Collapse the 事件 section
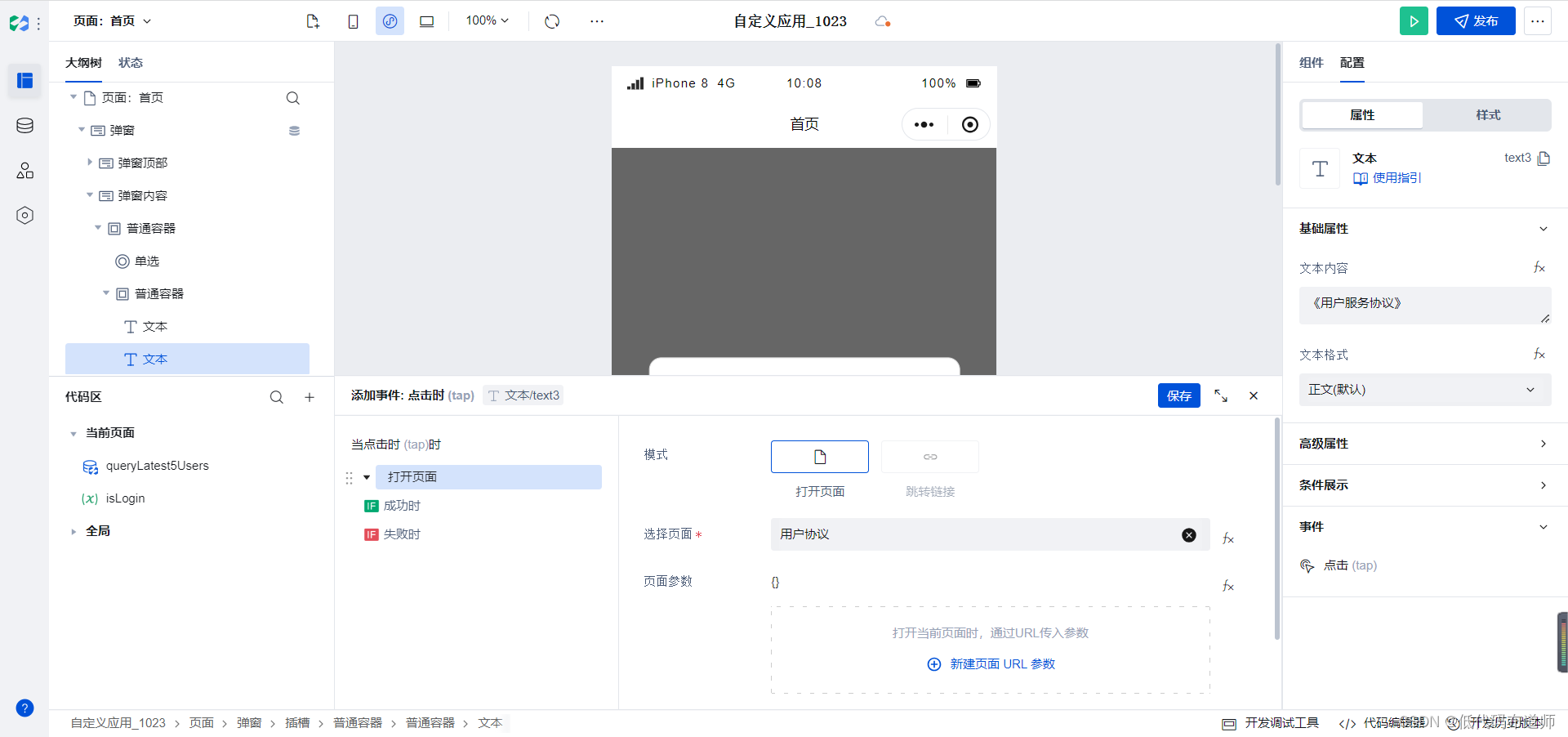The width and height of the screenshot is (1568, 737). point(1543,527)
